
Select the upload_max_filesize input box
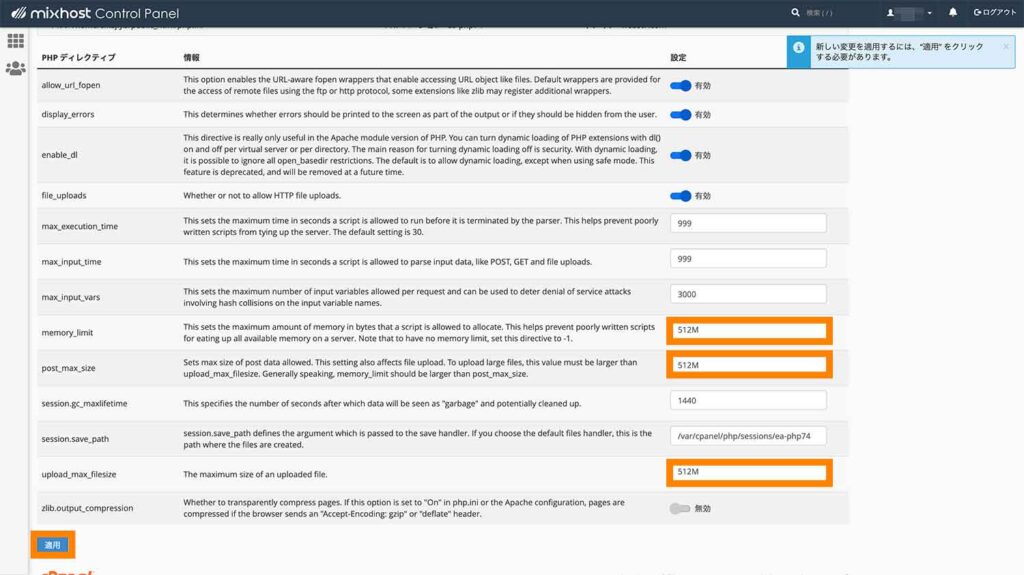(749, 472)
